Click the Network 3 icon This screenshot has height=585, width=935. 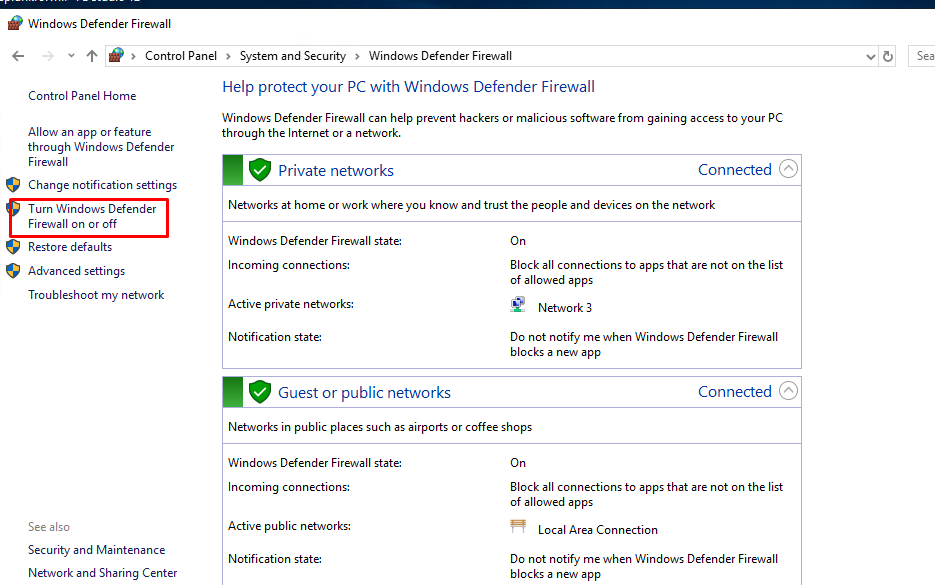[518, 305]
